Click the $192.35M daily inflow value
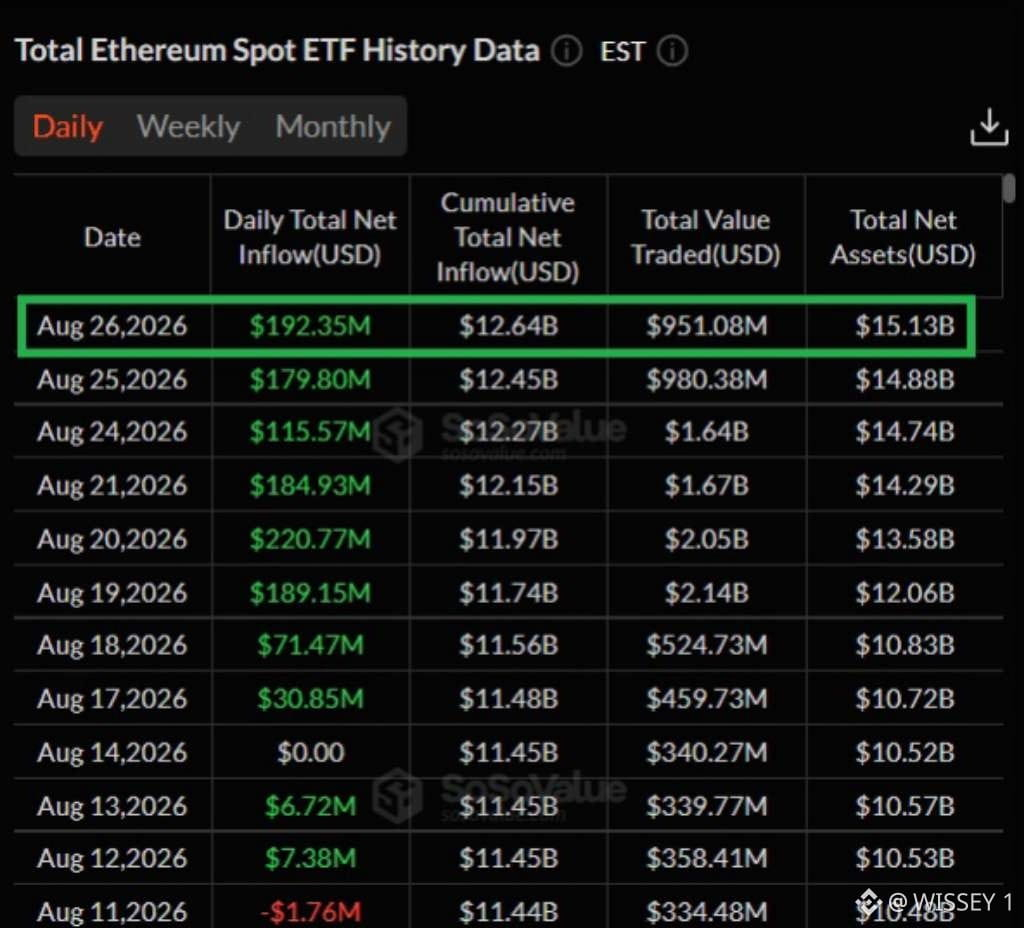This screenshot has height=928, width=1024. (x=310, y=326)
